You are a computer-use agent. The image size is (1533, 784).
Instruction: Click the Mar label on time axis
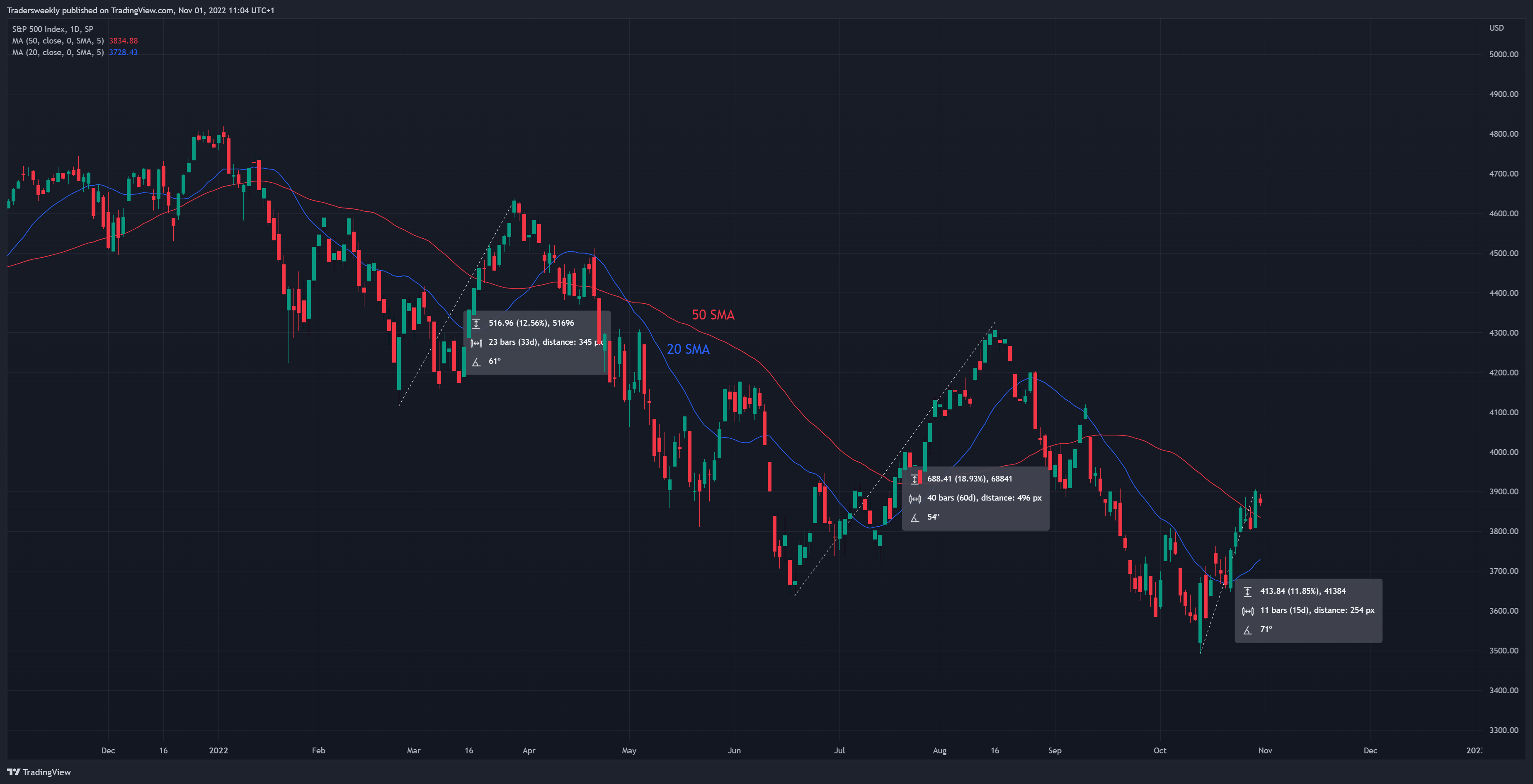(x=414, y=750)
